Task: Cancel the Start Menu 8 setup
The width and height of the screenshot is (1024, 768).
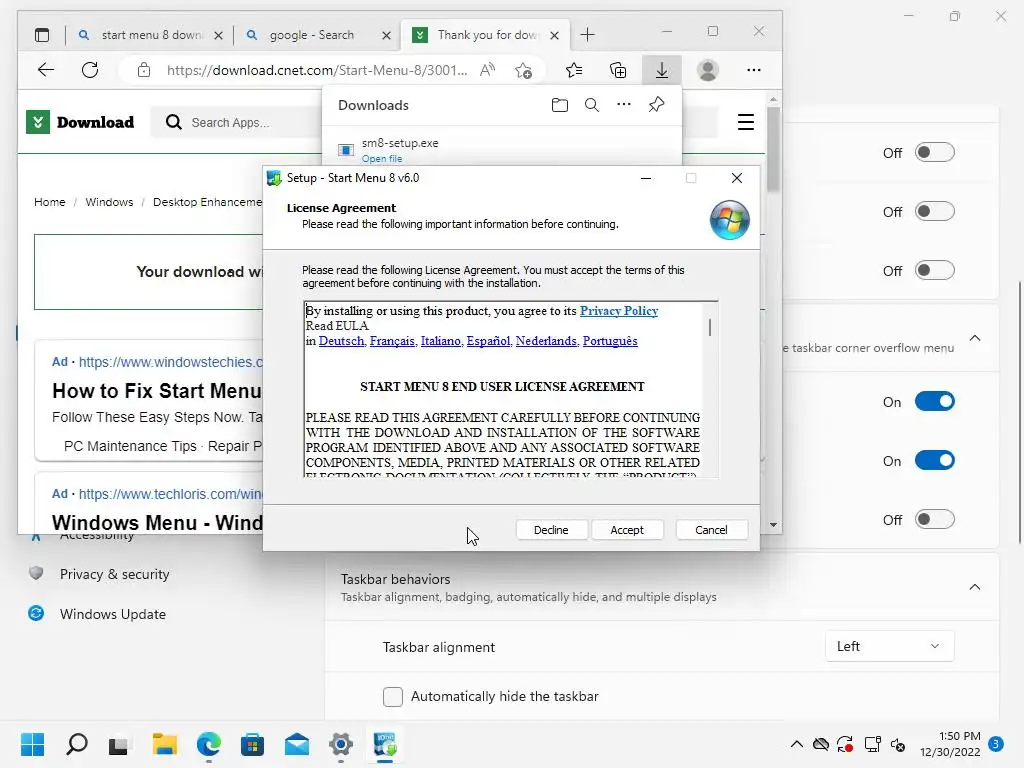Action: 711,530
